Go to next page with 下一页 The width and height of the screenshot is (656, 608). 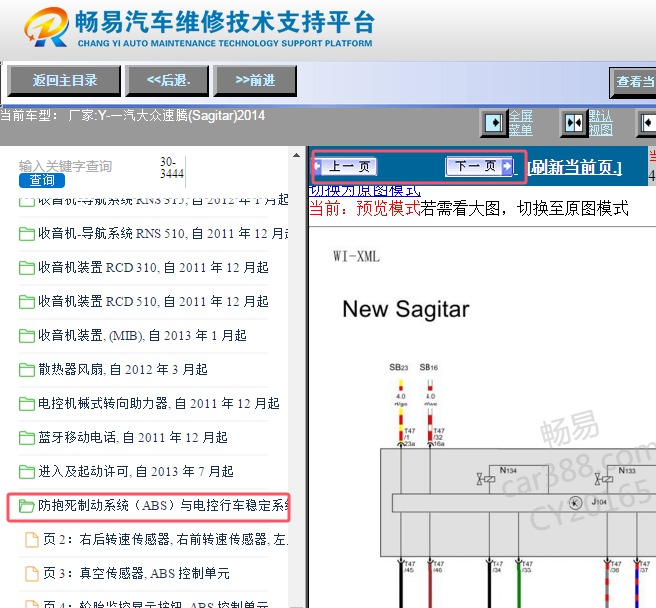(479, 166)
